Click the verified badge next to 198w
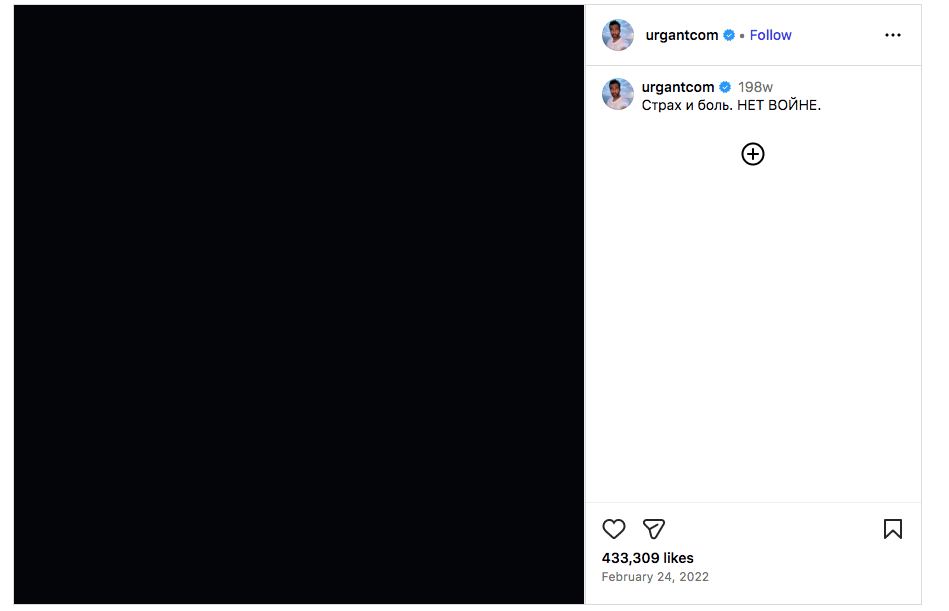This screenshot has height=611, width=949. 725,87
